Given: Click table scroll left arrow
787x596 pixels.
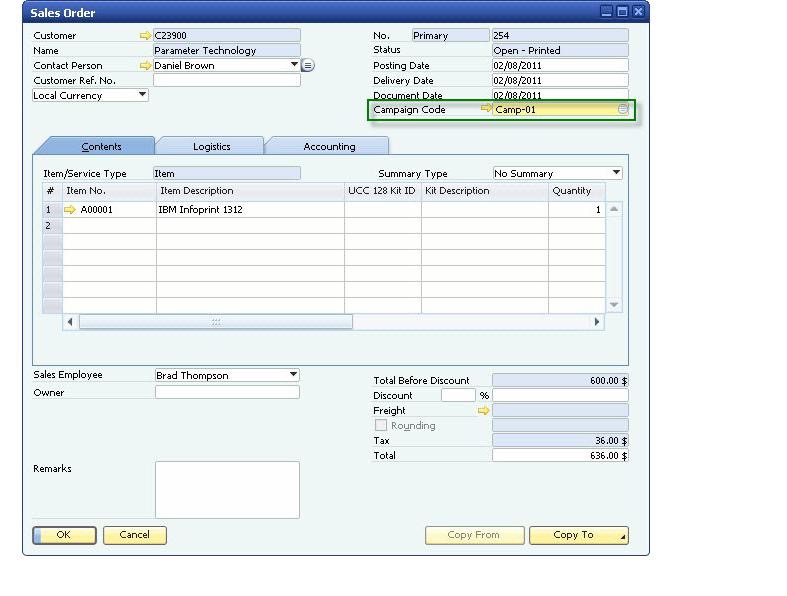Looking at the screenshot, I should [x=70, y=322].
